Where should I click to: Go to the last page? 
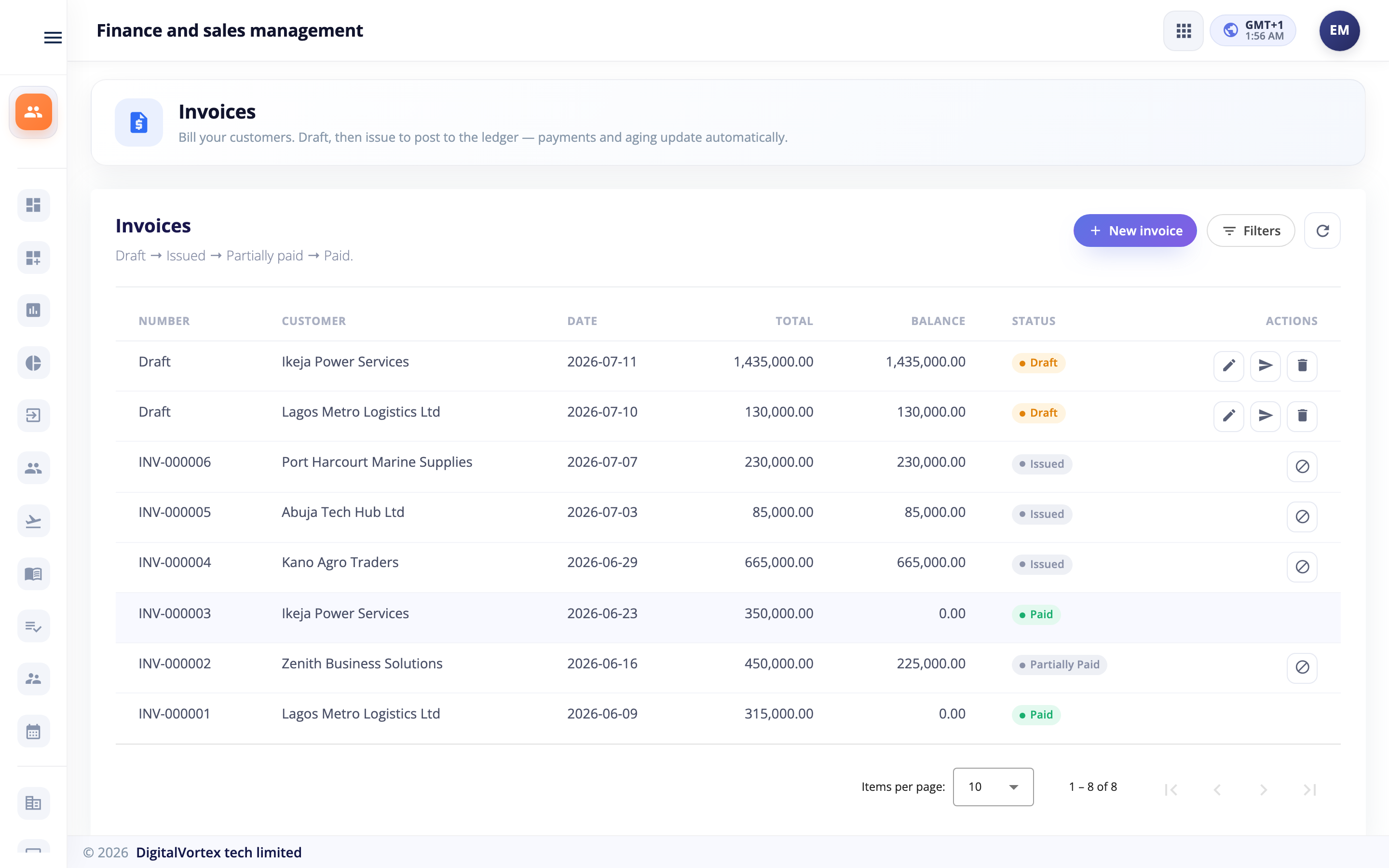(1309, 790)
